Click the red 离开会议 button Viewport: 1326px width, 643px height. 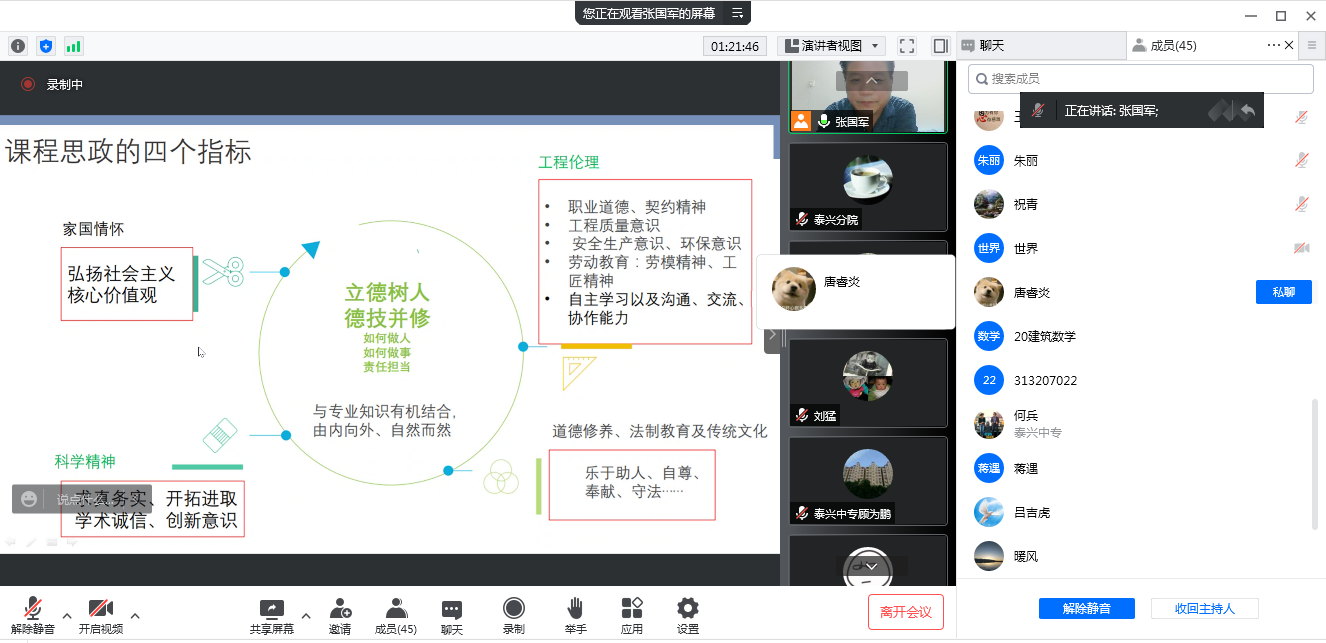click(x=905, y=612)
